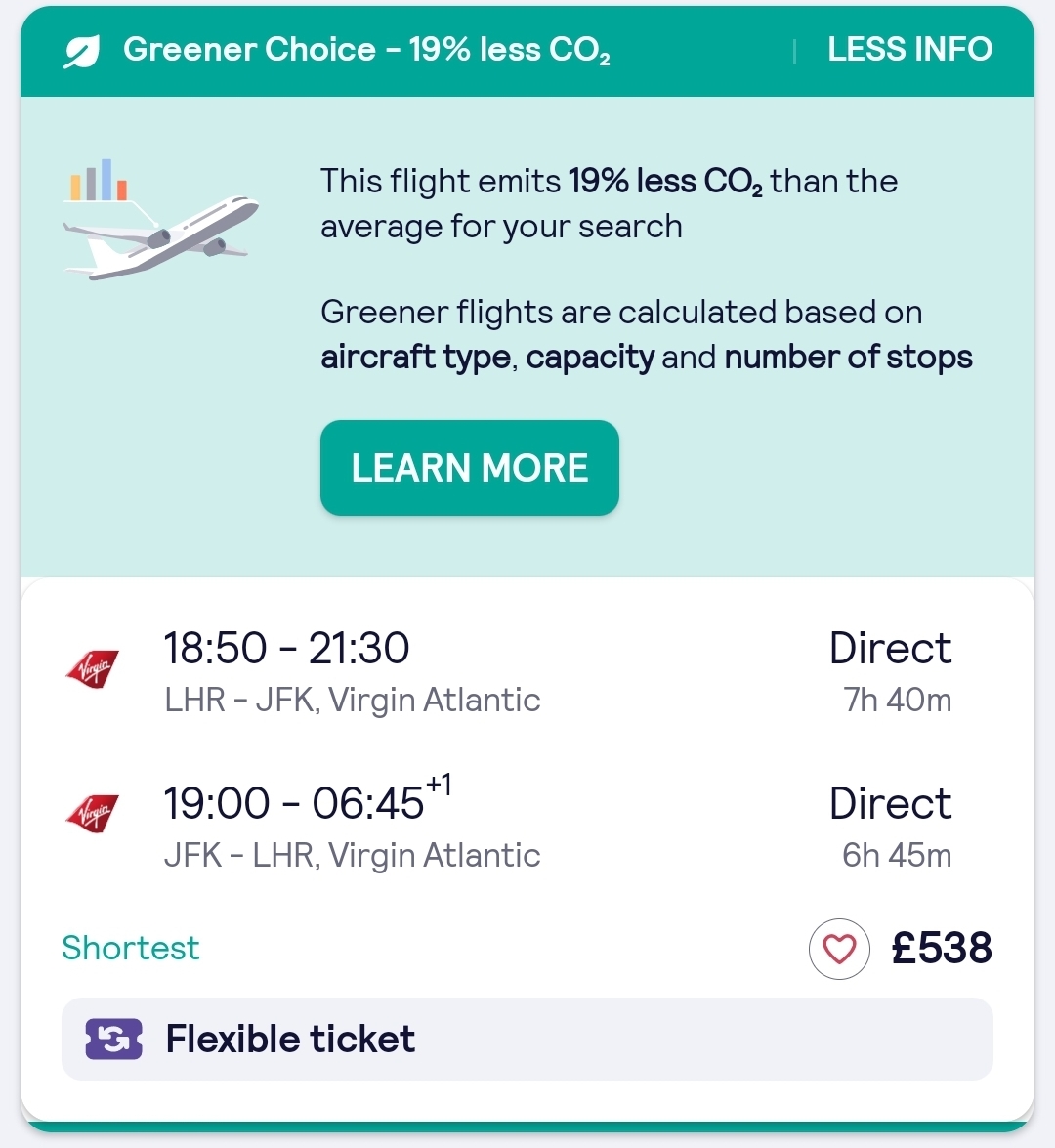
Task: Collapse details with LESS INFO
Action: click(x=910, y=50)
